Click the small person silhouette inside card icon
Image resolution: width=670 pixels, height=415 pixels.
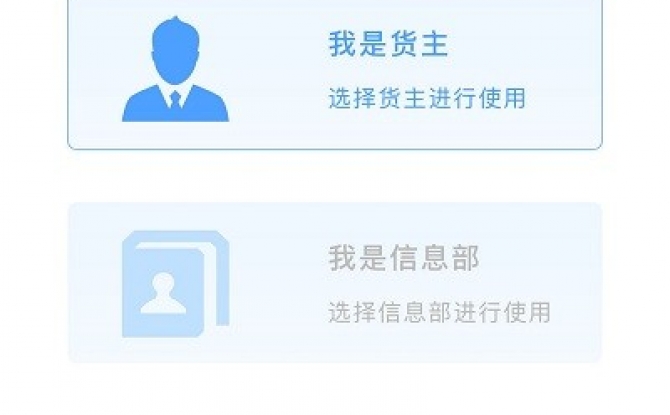click(x=163, y=293)
